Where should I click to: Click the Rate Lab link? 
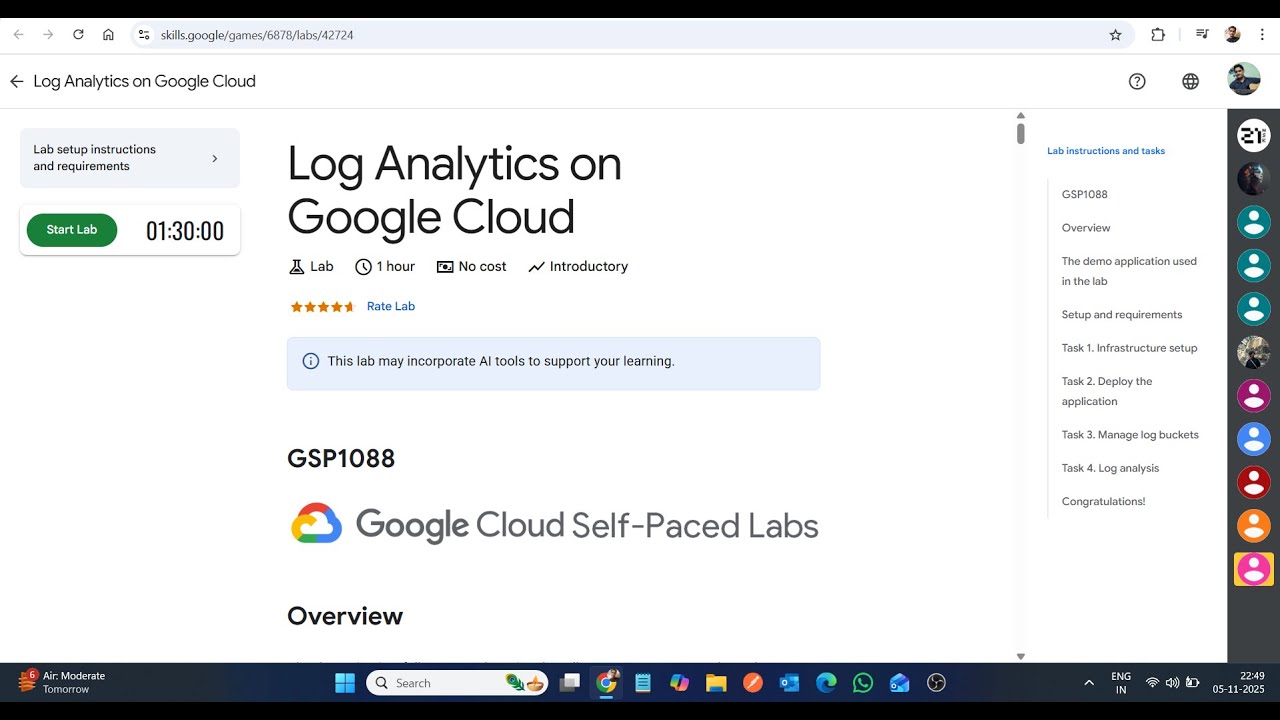click(x=391, y=307)
